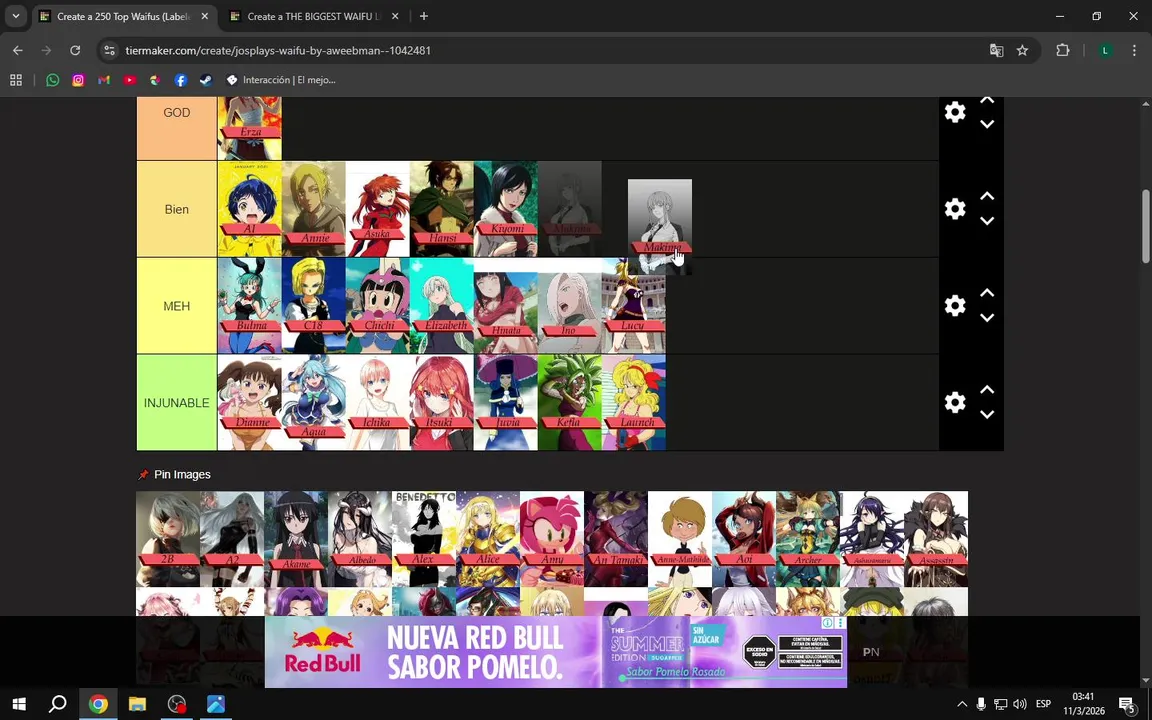Click the Red Bull banner advertisement
1152x720 pixels.
(x=555, y=652)
